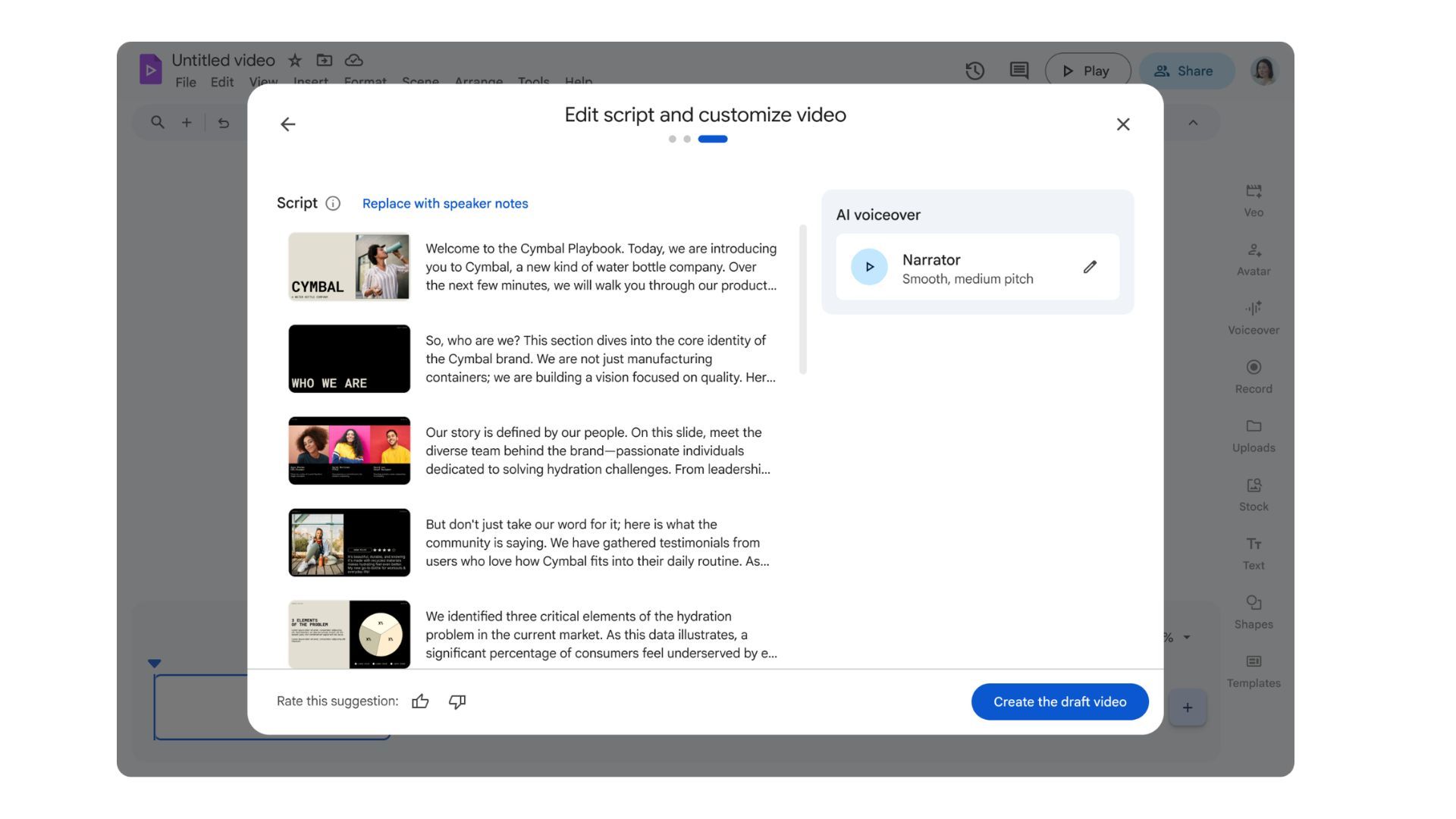Viewport: 1456px width, 819px height.
Task: Click the undo arrow in toolbar
Action: 223,122
